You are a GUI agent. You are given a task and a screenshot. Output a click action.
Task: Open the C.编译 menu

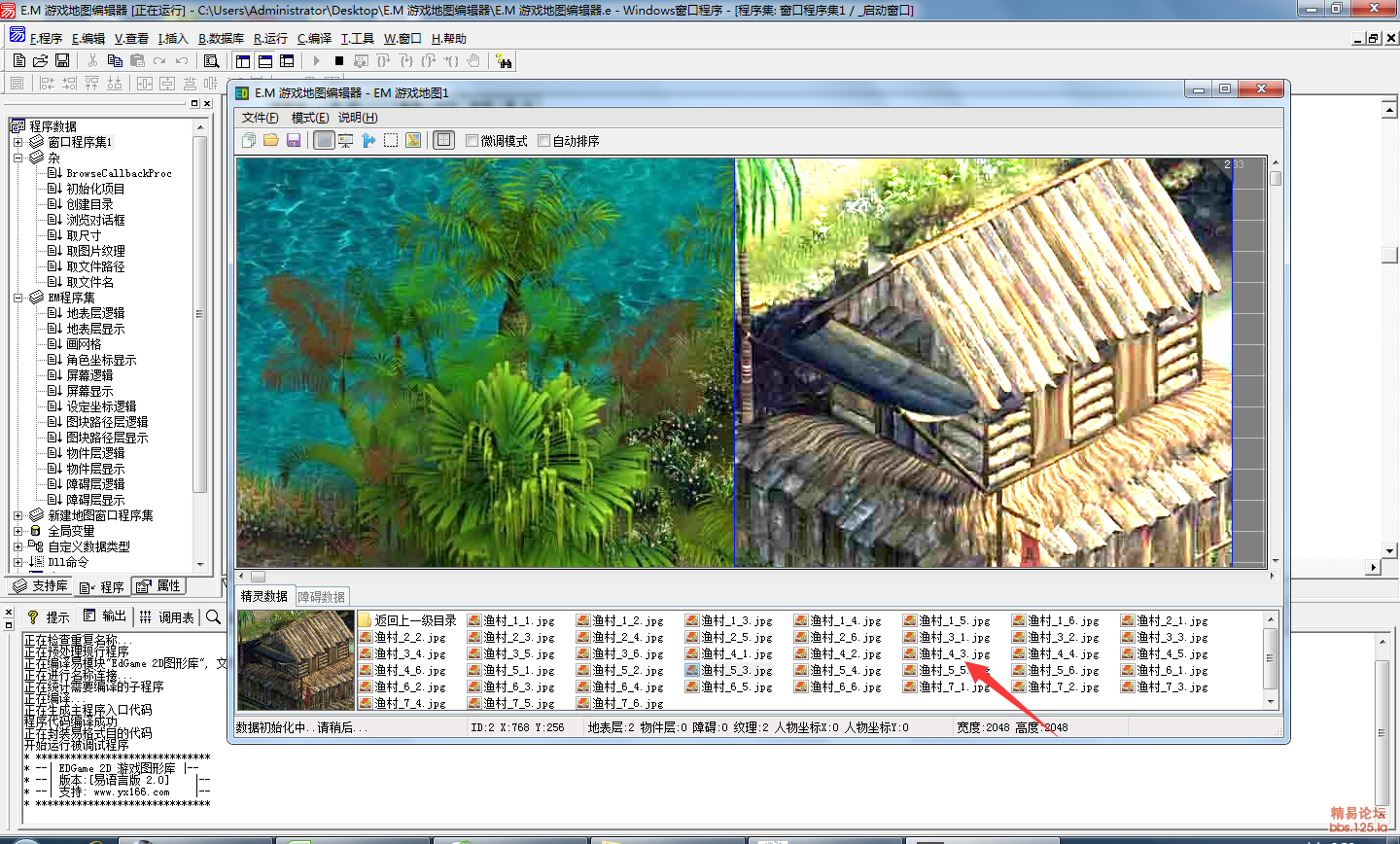pos(314,39)
